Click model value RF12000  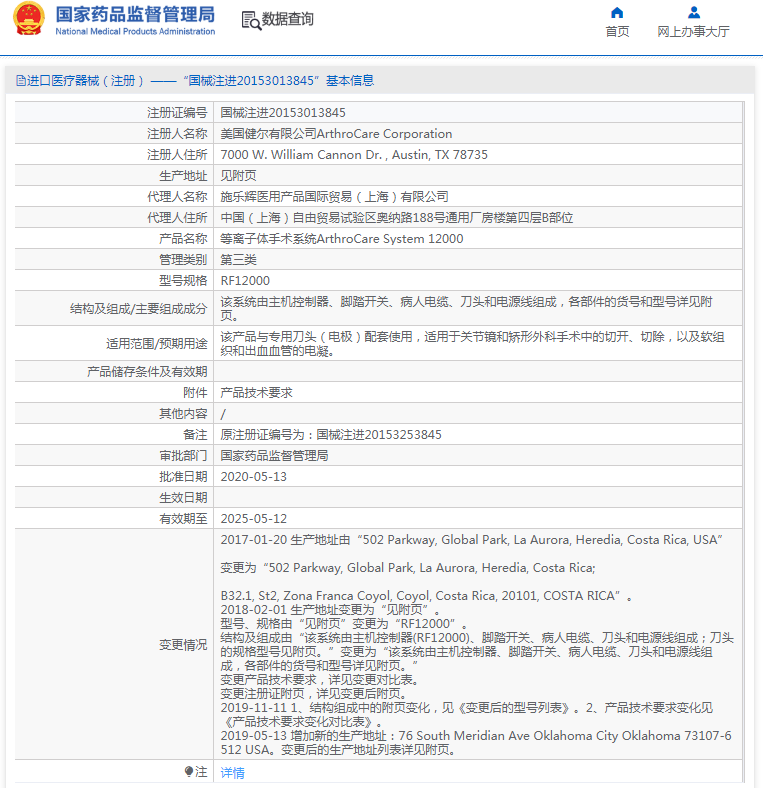click(245, 281)
